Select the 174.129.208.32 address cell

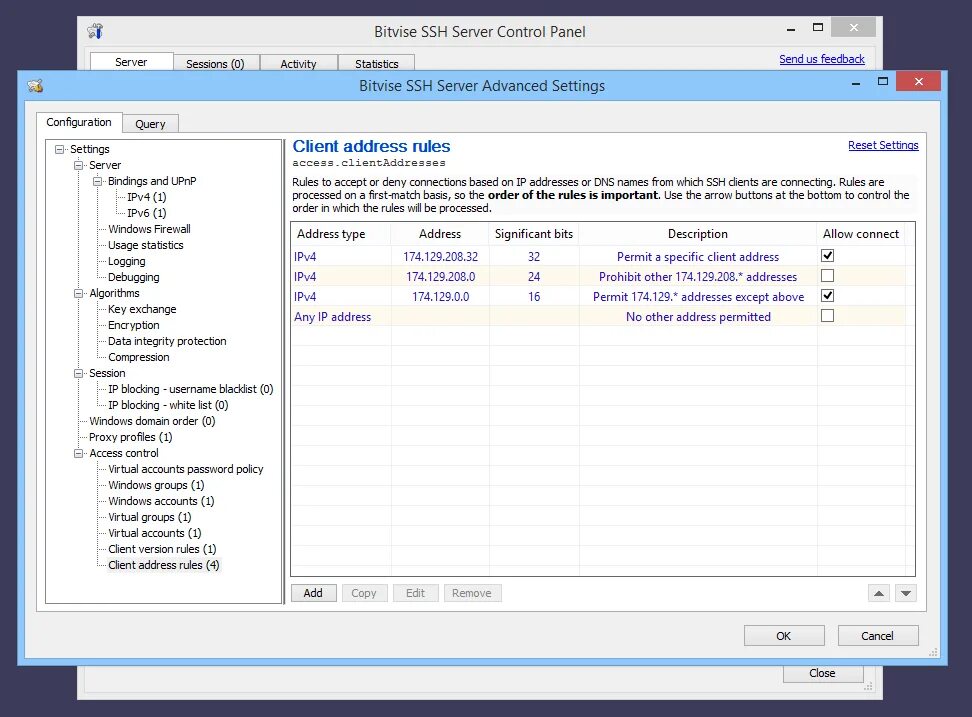(x=440, y=257)
